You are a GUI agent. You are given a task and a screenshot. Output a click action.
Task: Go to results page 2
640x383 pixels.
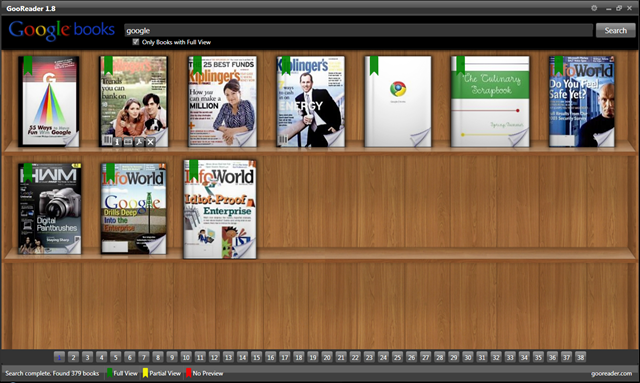click(x=73, y=357)
